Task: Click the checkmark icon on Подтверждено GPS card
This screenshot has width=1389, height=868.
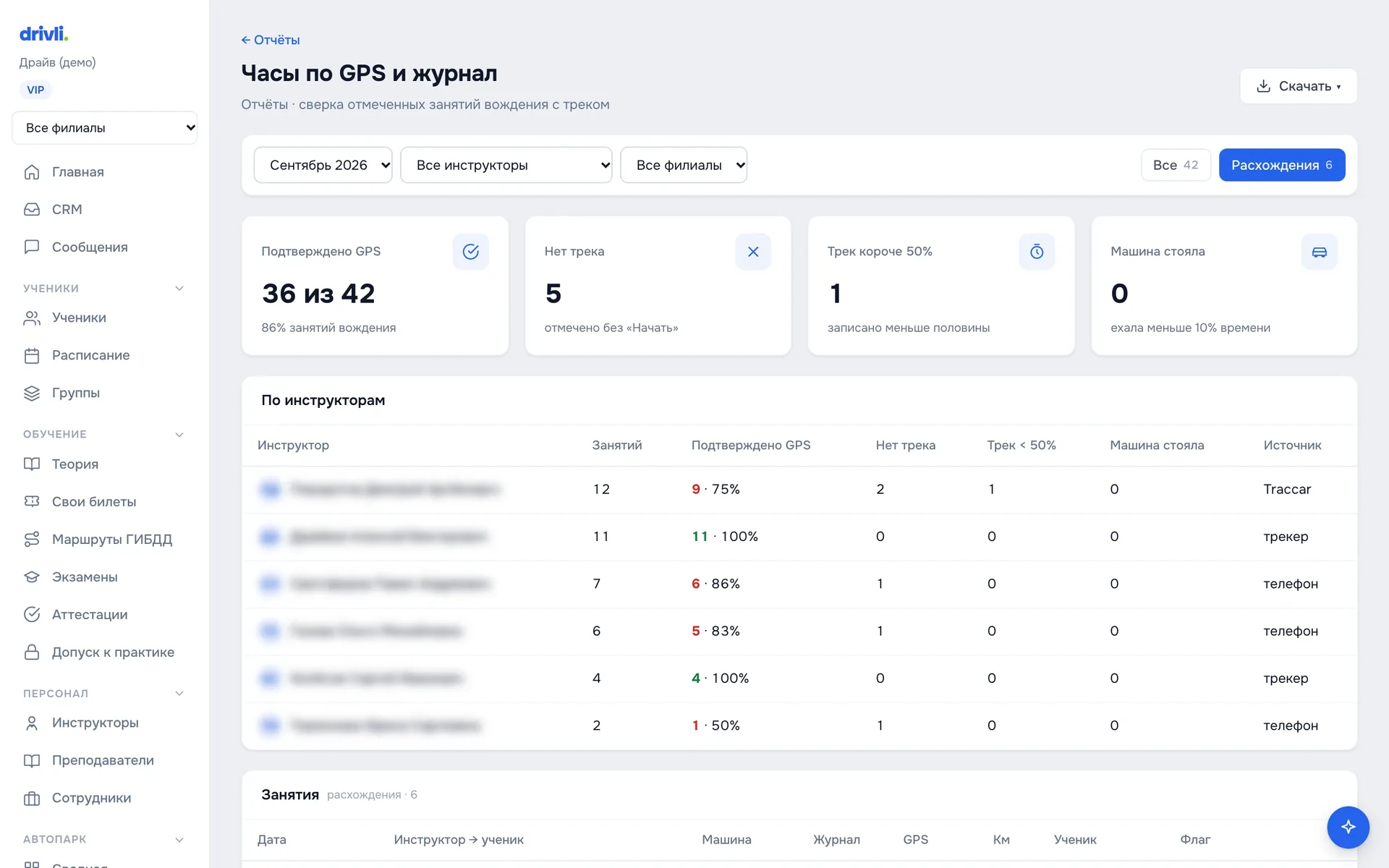Action: [x=471, y=252]
